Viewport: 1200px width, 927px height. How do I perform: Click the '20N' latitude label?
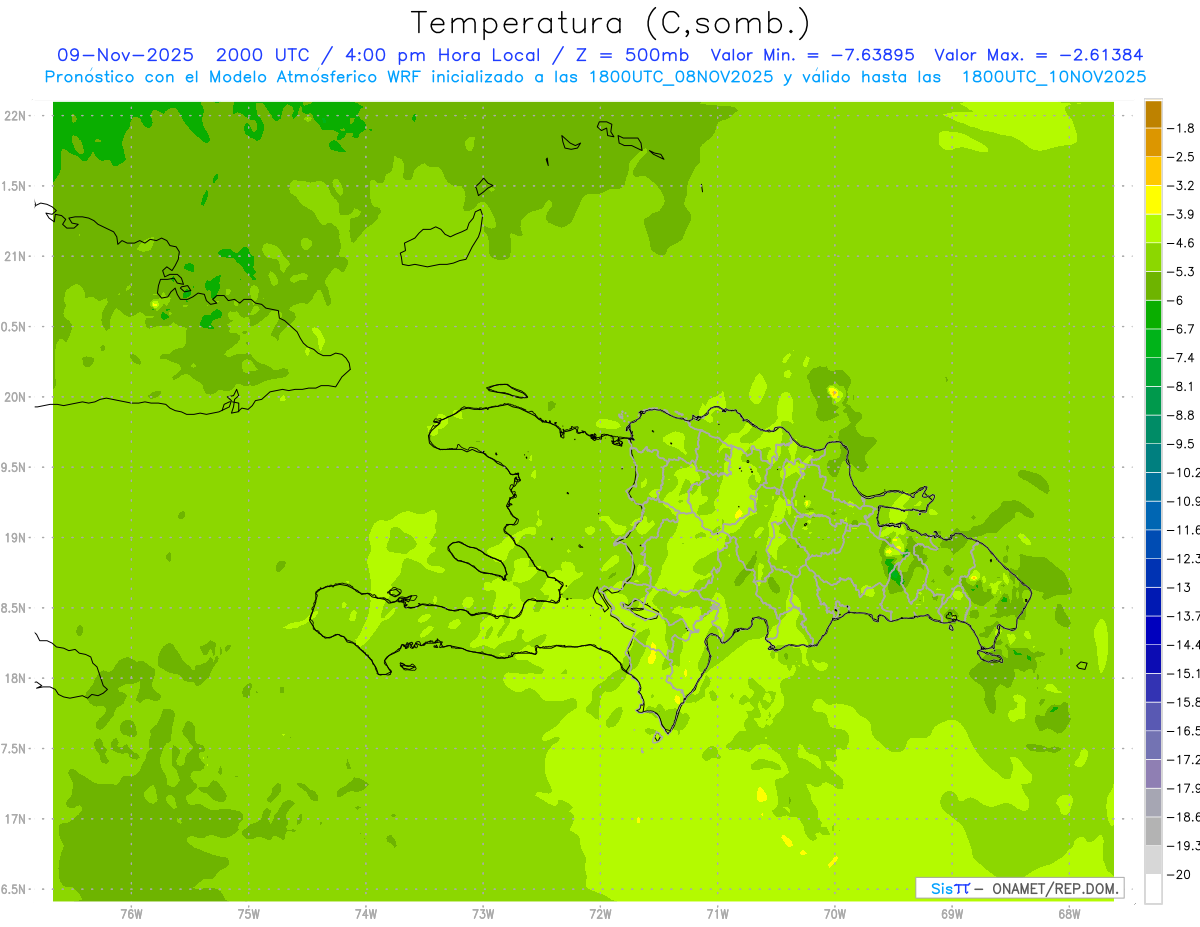(x=15, y=397)
